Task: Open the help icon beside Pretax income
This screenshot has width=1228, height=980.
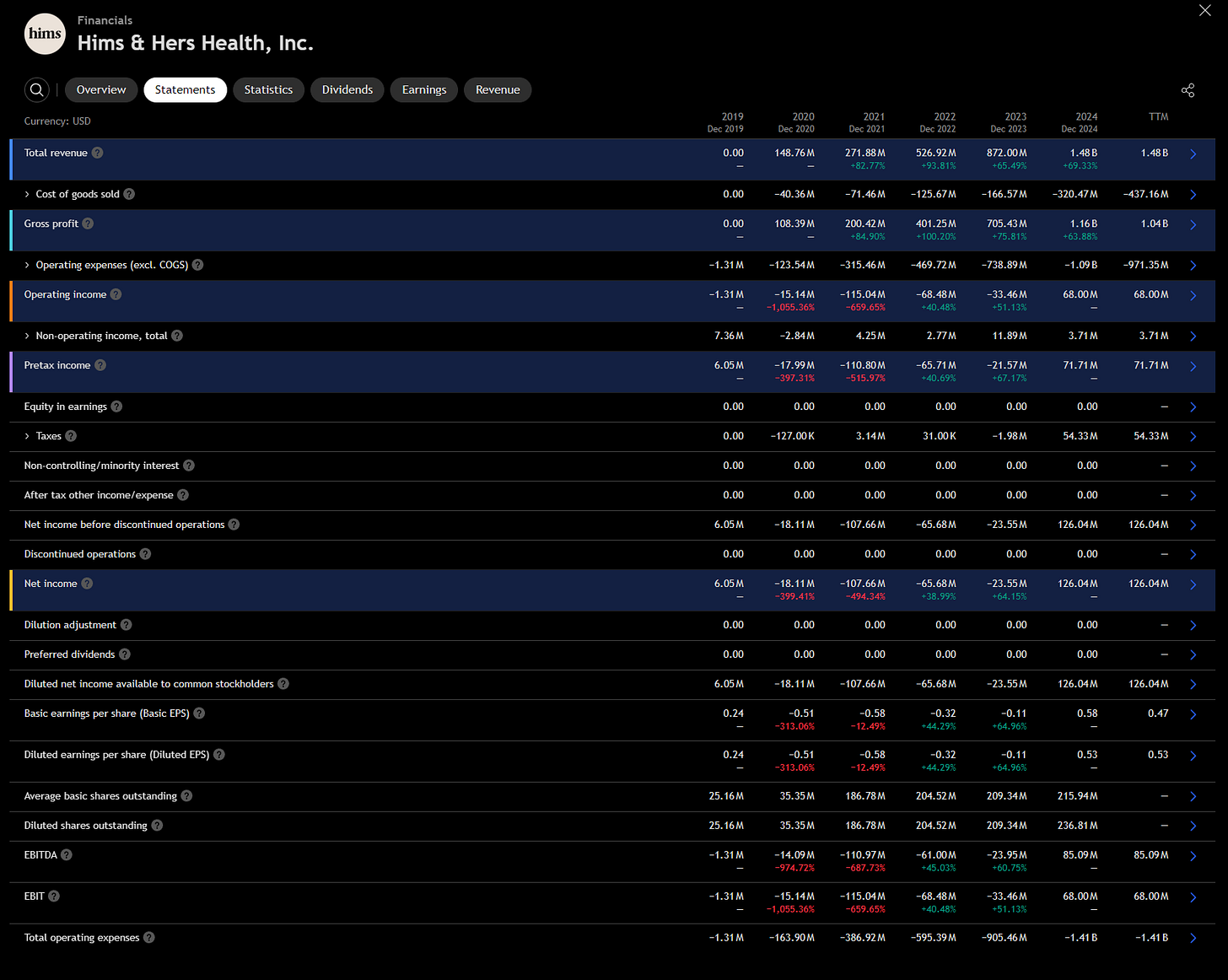Action: pos(100,365)
